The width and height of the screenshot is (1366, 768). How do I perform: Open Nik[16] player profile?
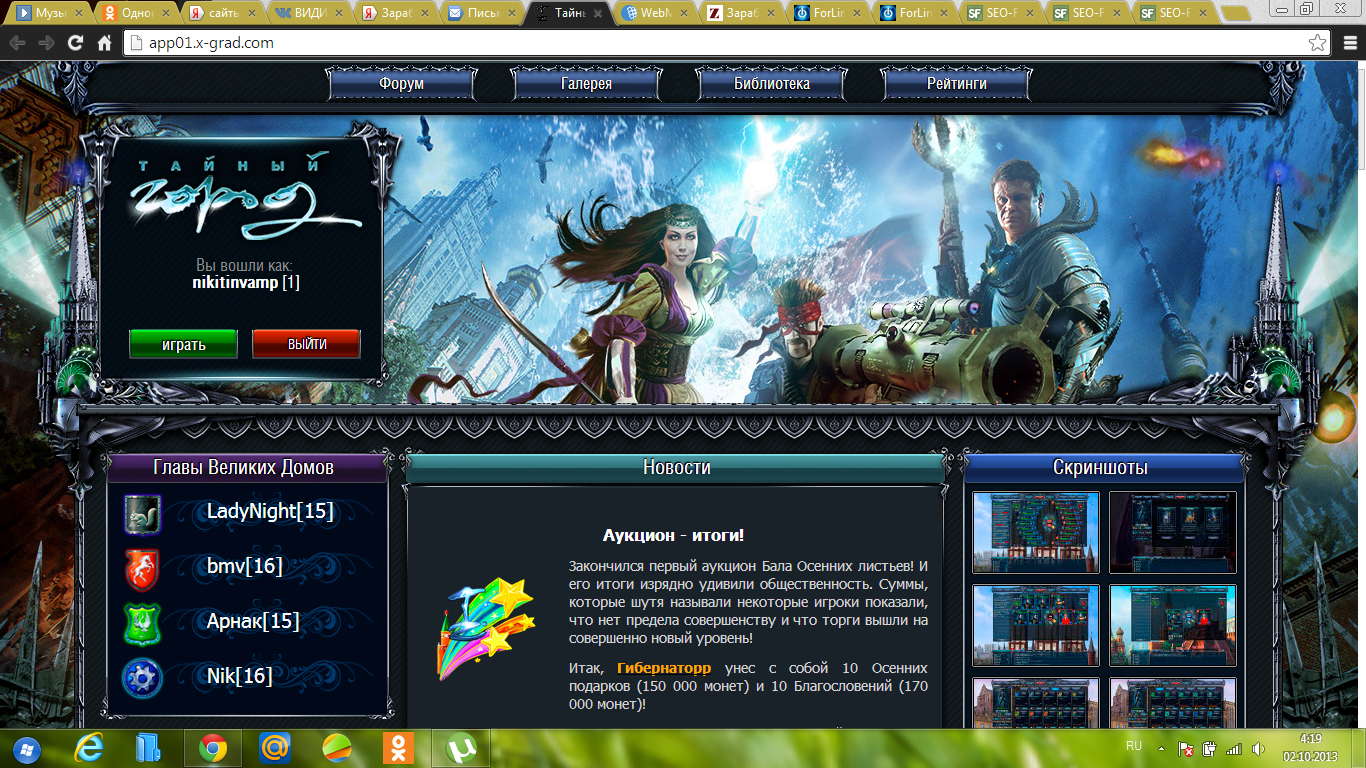240,677
